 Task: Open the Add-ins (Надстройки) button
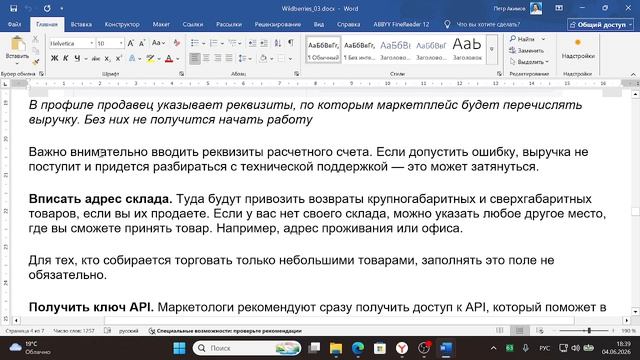[578, 49]
